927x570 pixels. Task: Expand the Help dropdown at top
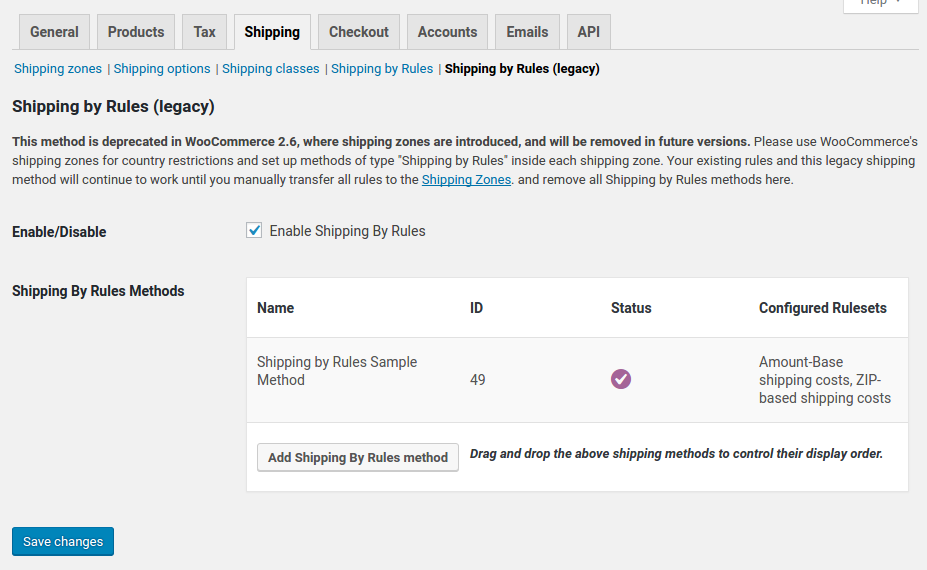[880, 3]
